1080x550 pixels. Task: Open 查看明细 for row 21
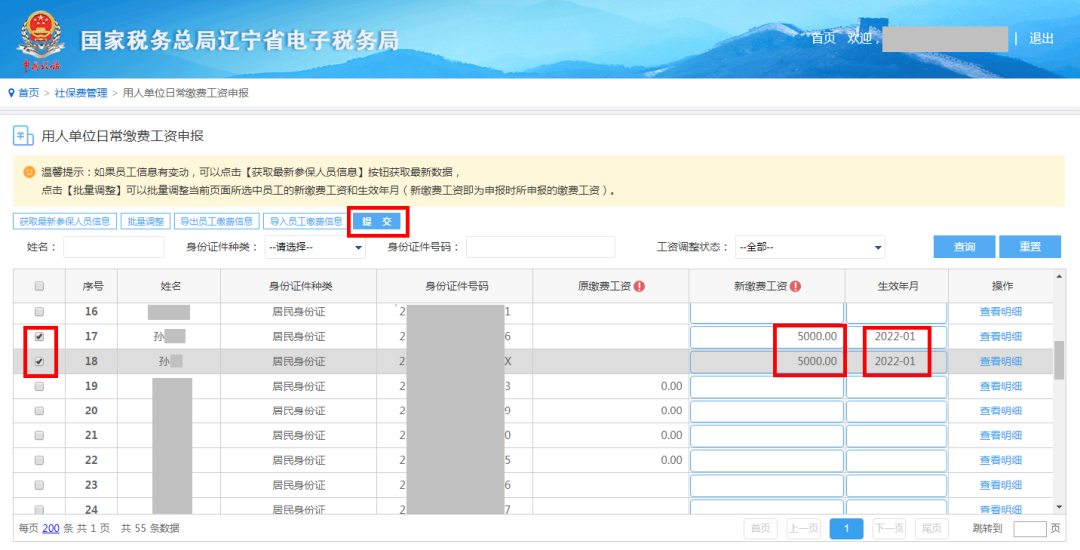(x=1001, y=436)
